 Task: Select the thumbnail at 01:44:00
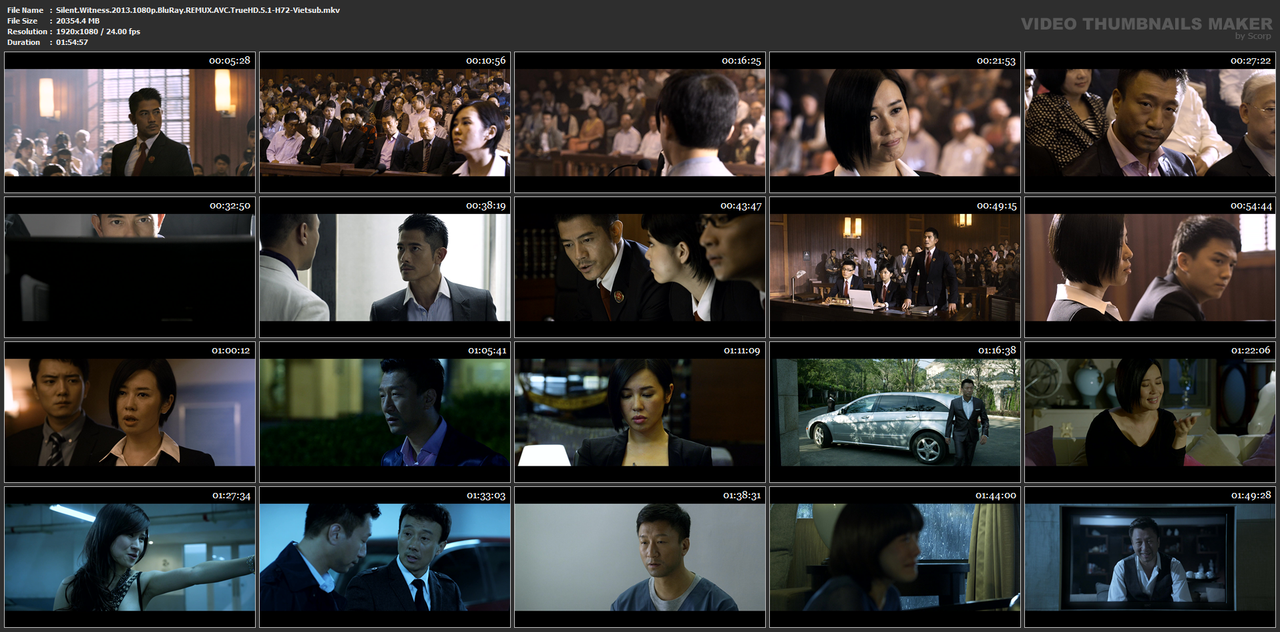(895, 557)
